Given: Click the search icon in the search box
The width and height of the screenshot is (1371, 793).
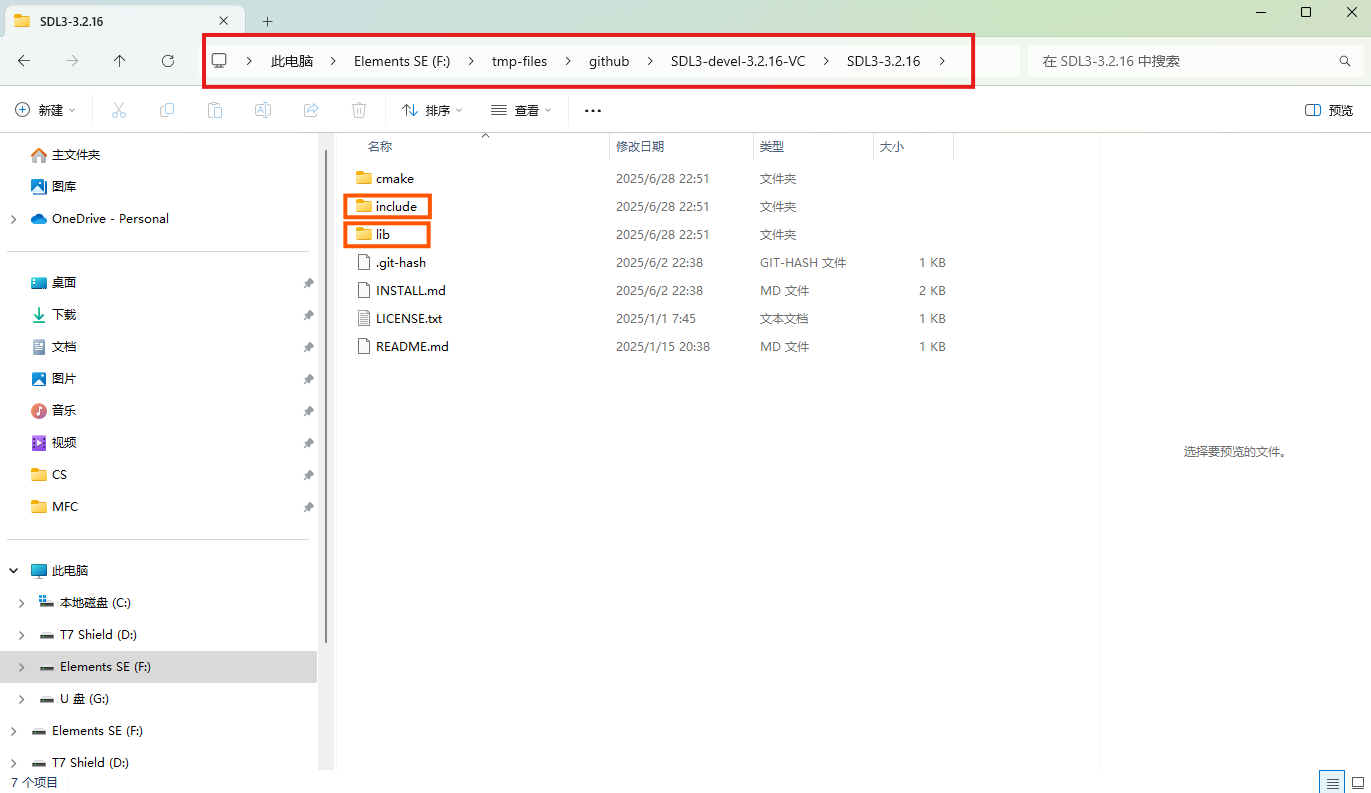Looking at the screenshot, I should pos(1344,60).
